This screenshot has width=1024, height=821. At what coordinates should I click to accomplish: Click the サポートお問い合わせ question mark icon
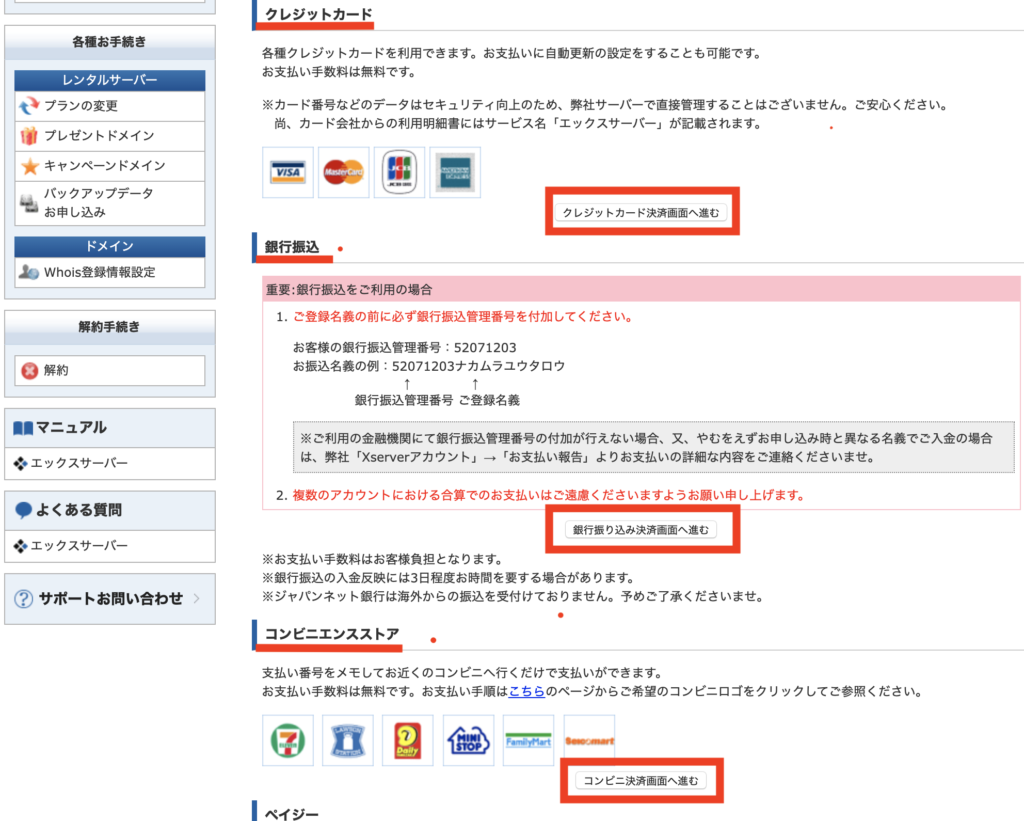(x=24, y=598)
